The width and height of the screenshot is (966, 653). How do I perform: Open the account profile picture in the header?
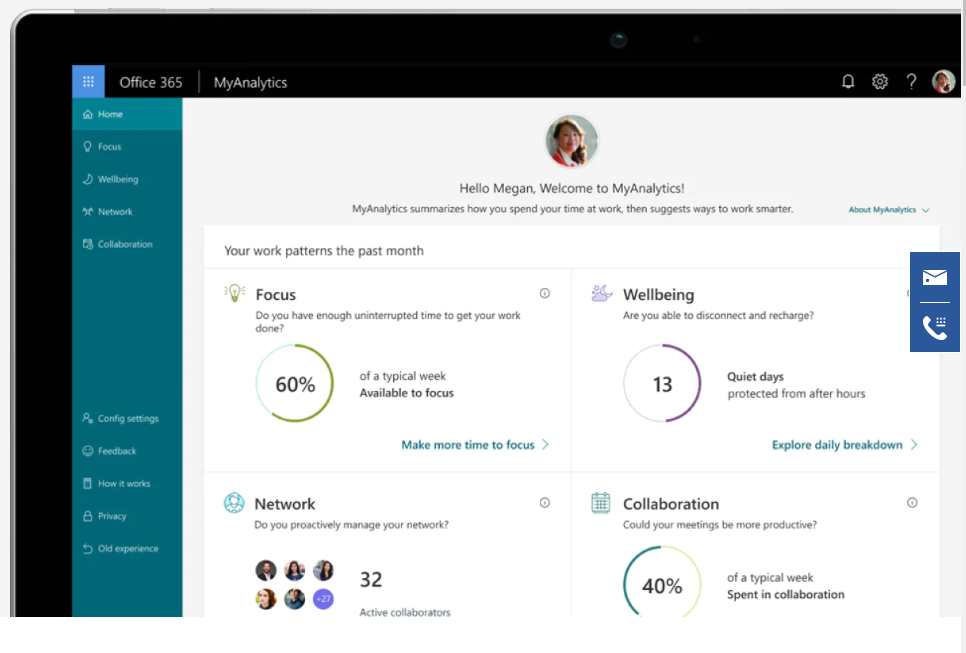click(x=943, y=81)
